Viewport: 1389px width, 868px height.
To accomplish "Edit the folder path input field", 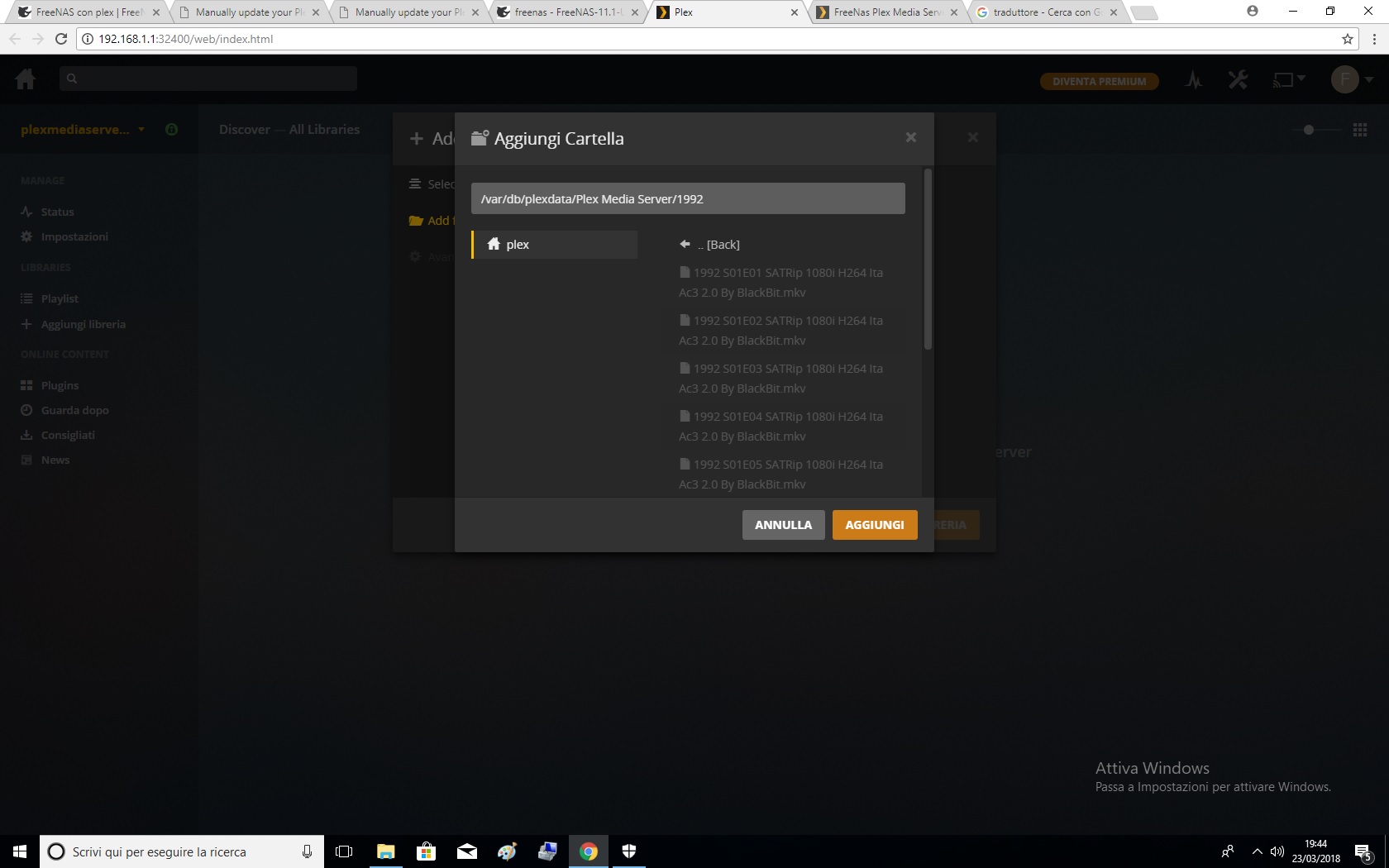I will (x=688, y=198).
